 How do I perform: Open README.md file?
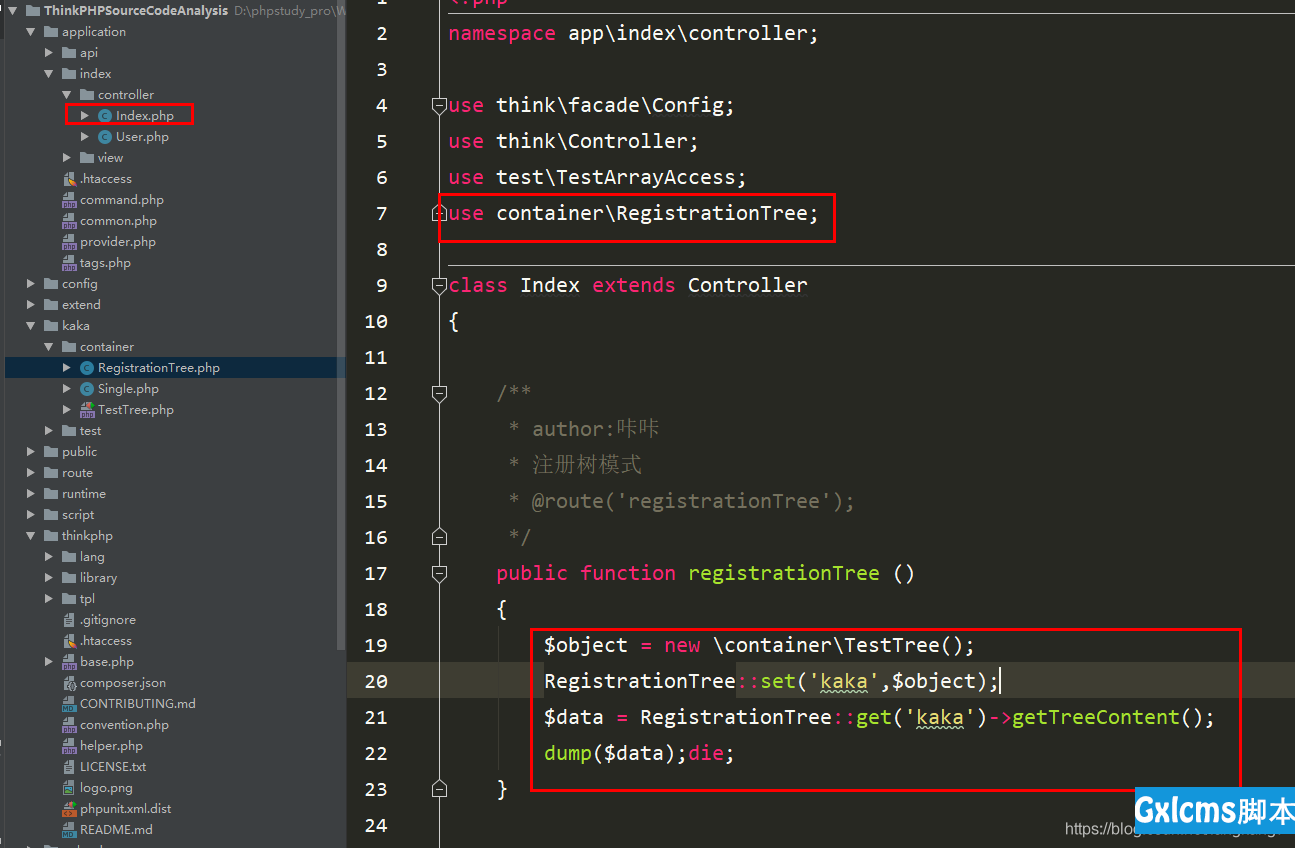coord(116,830)
